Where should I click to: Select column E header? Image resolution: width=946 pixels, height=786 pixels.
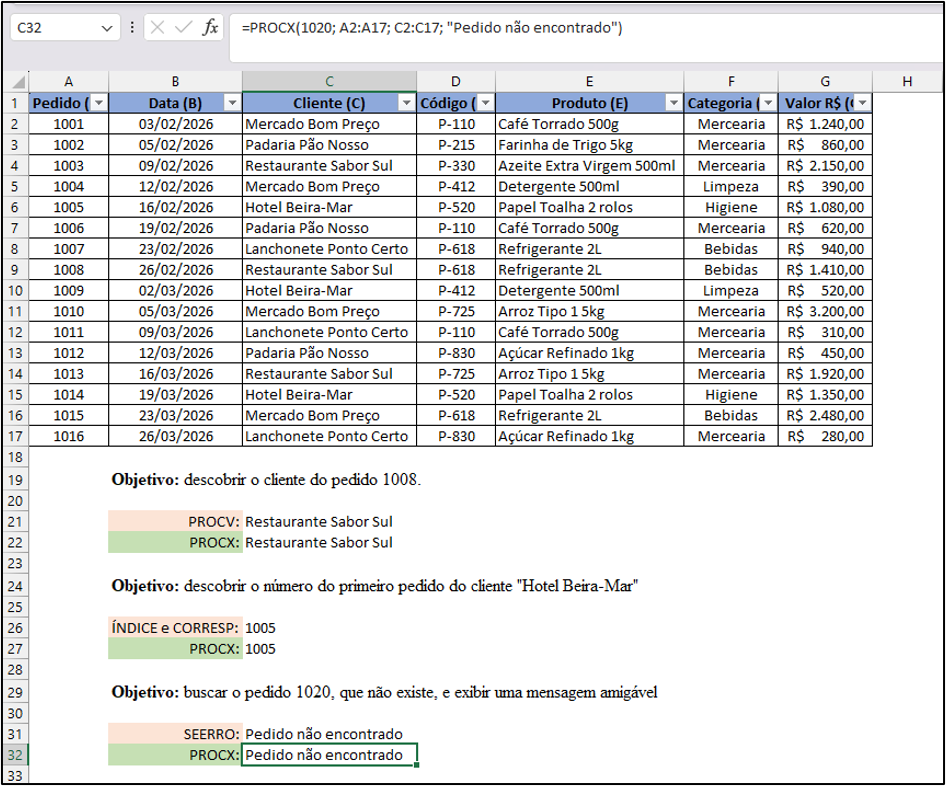tap(589, 81)
